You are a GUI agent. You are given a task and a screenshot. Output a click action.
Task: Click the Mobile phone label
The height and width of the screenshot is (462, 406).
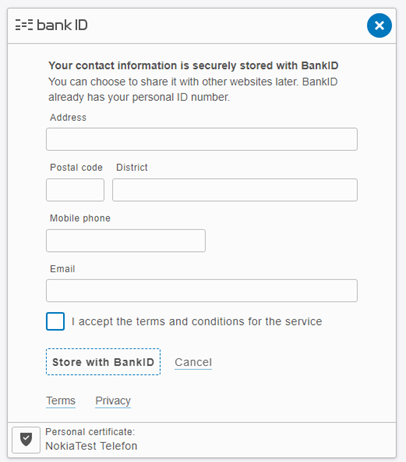pyautogui.click(x=80, y=218)
